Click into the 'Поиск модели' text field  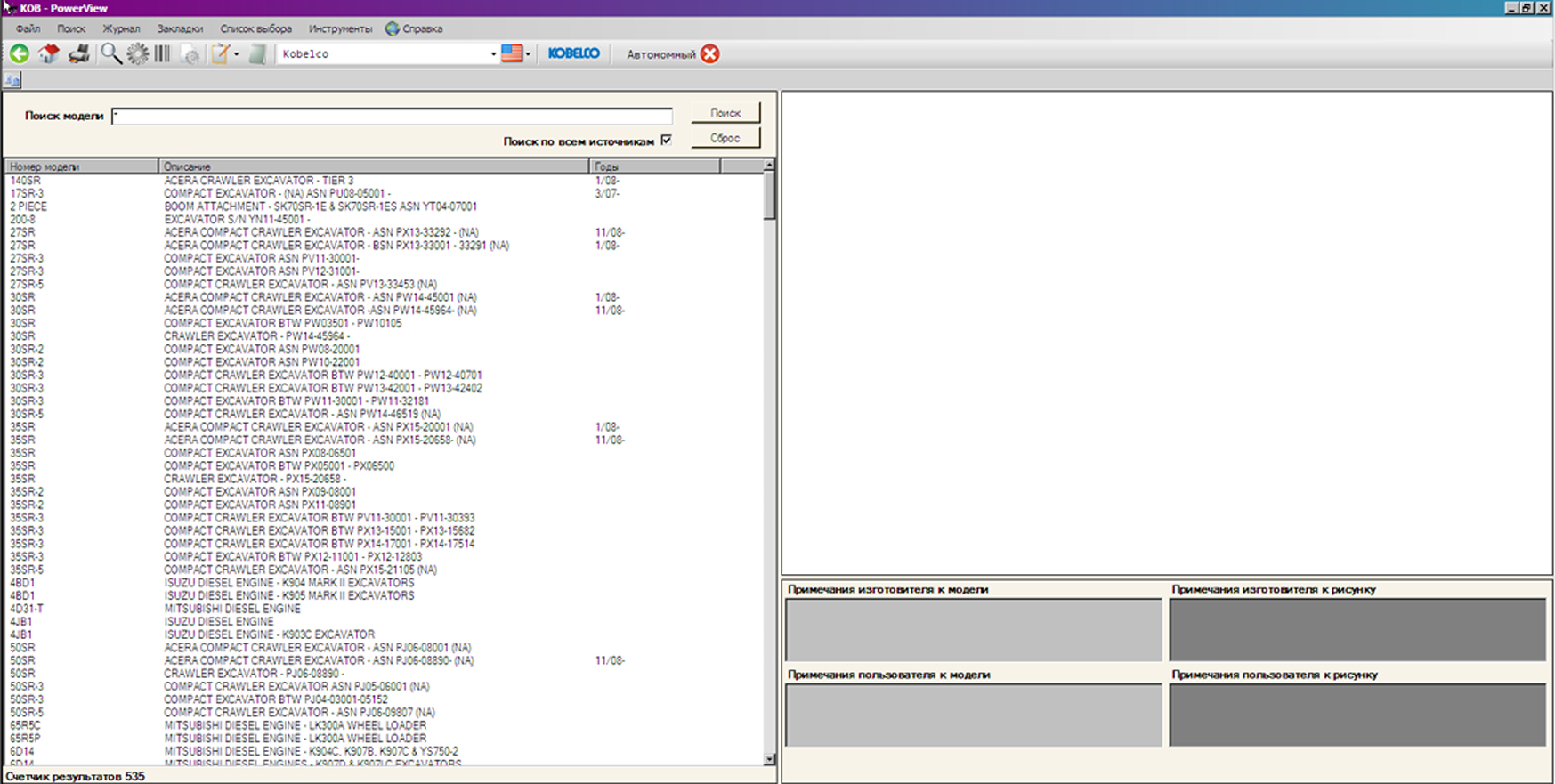click(x=392, y=116)
